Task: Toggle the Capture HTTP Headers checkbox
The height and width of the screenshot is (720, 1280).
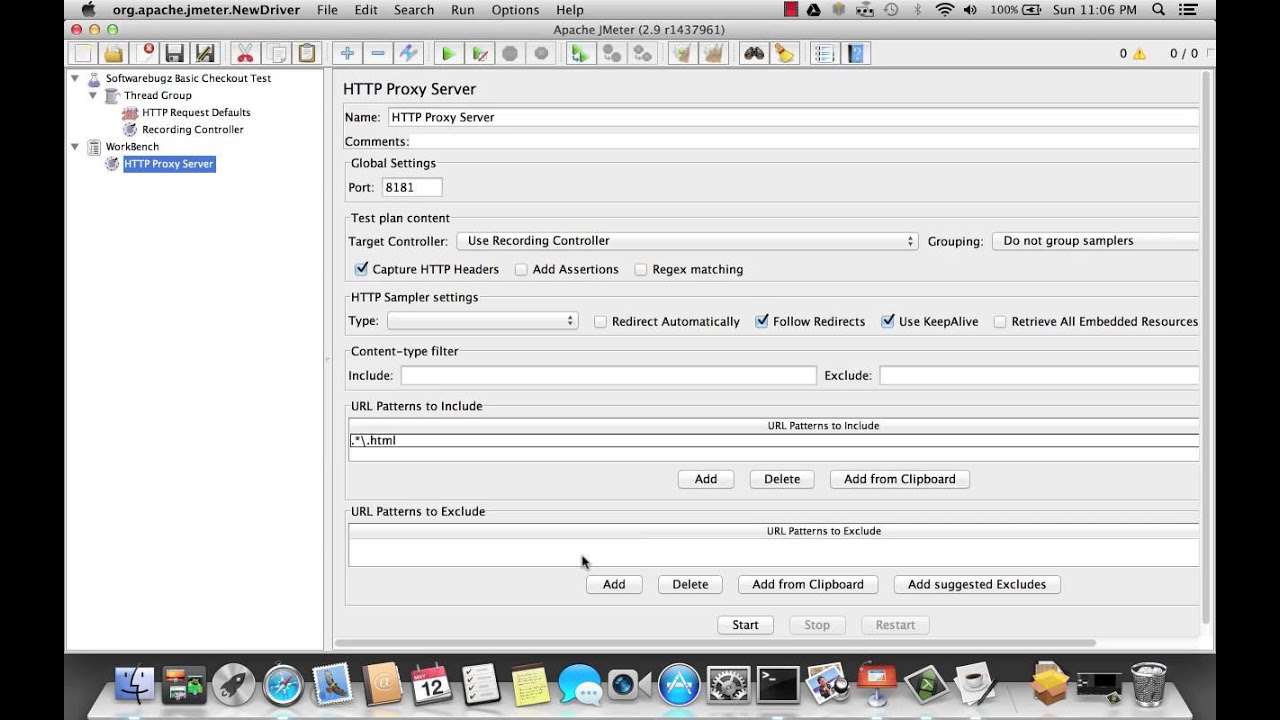Action: coord(362,269)
